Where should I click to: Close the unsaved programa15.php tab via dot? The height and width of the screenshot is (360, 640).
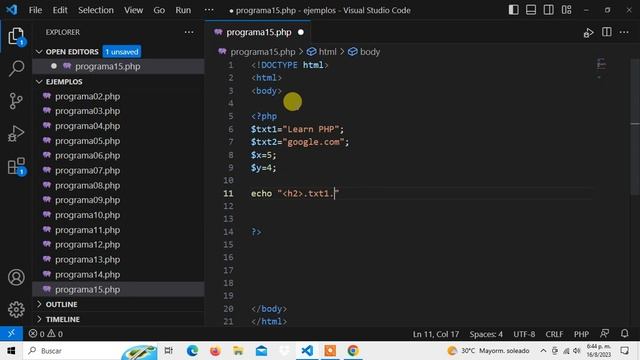pos(301,32)
